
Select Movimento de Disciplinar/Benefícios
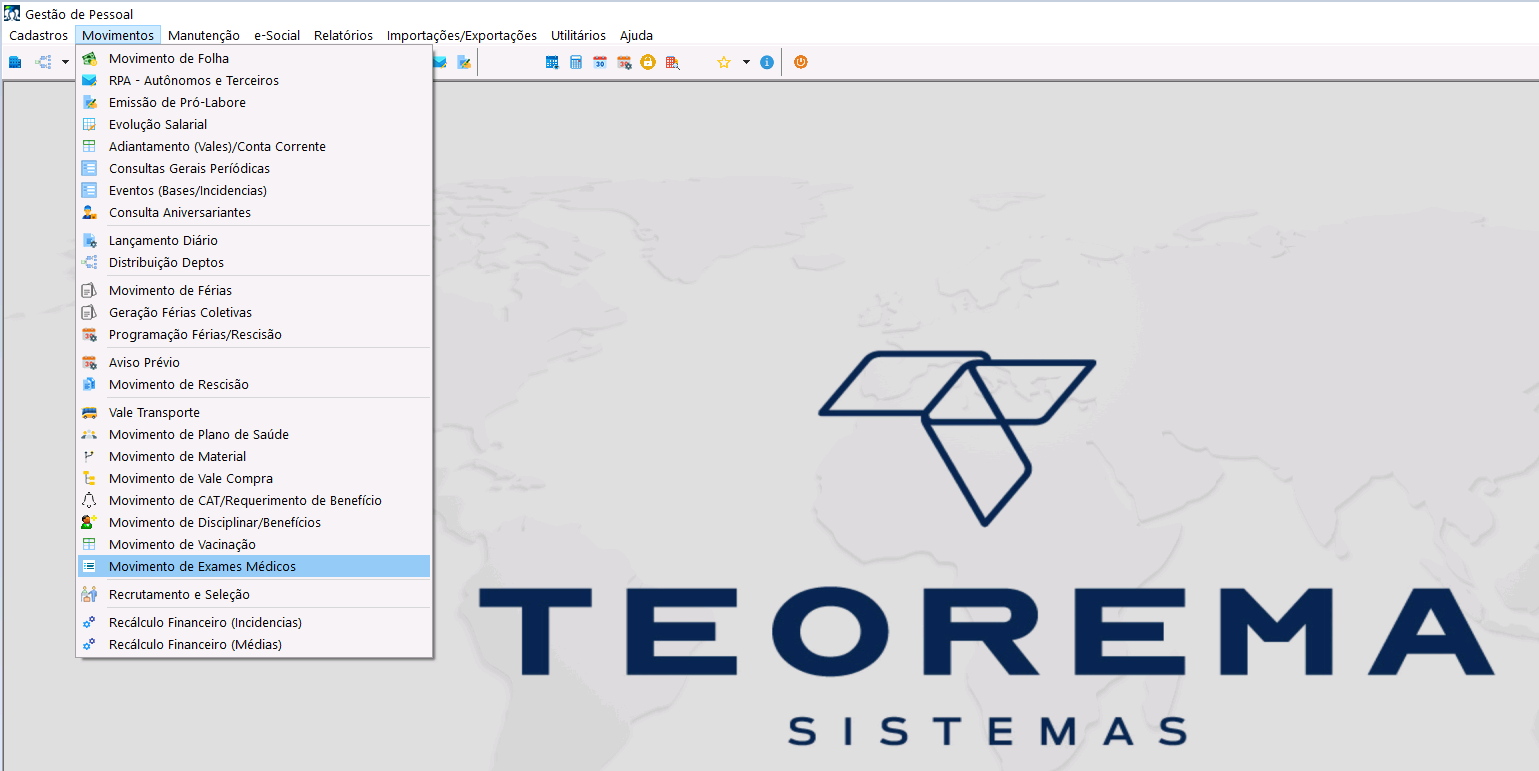click(254, 523)
